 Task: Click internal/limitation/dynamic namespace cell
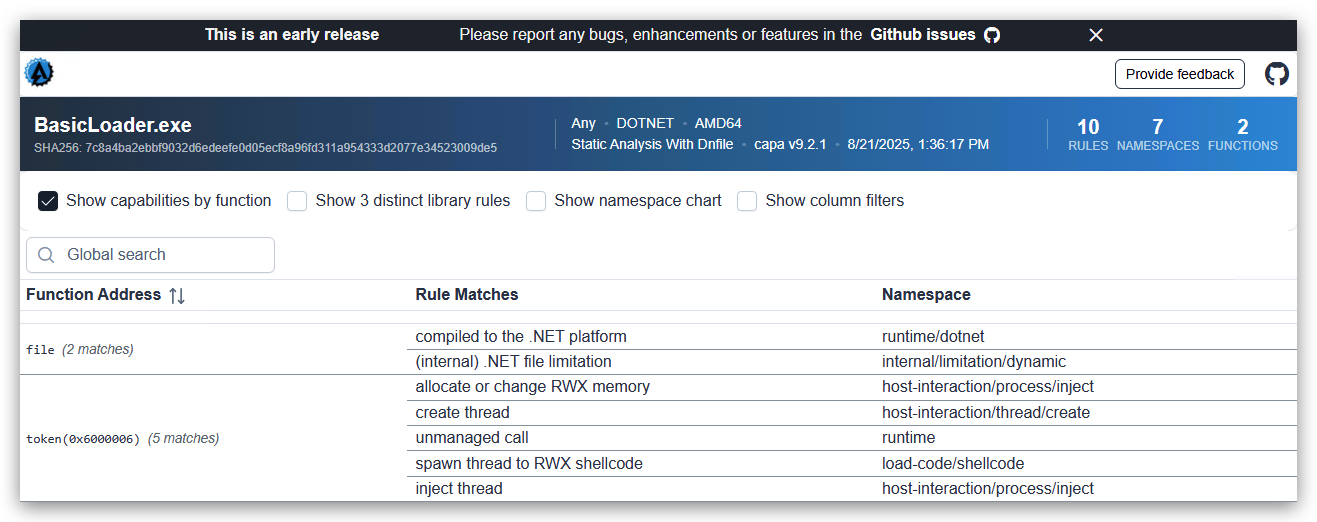click(974, 362)
